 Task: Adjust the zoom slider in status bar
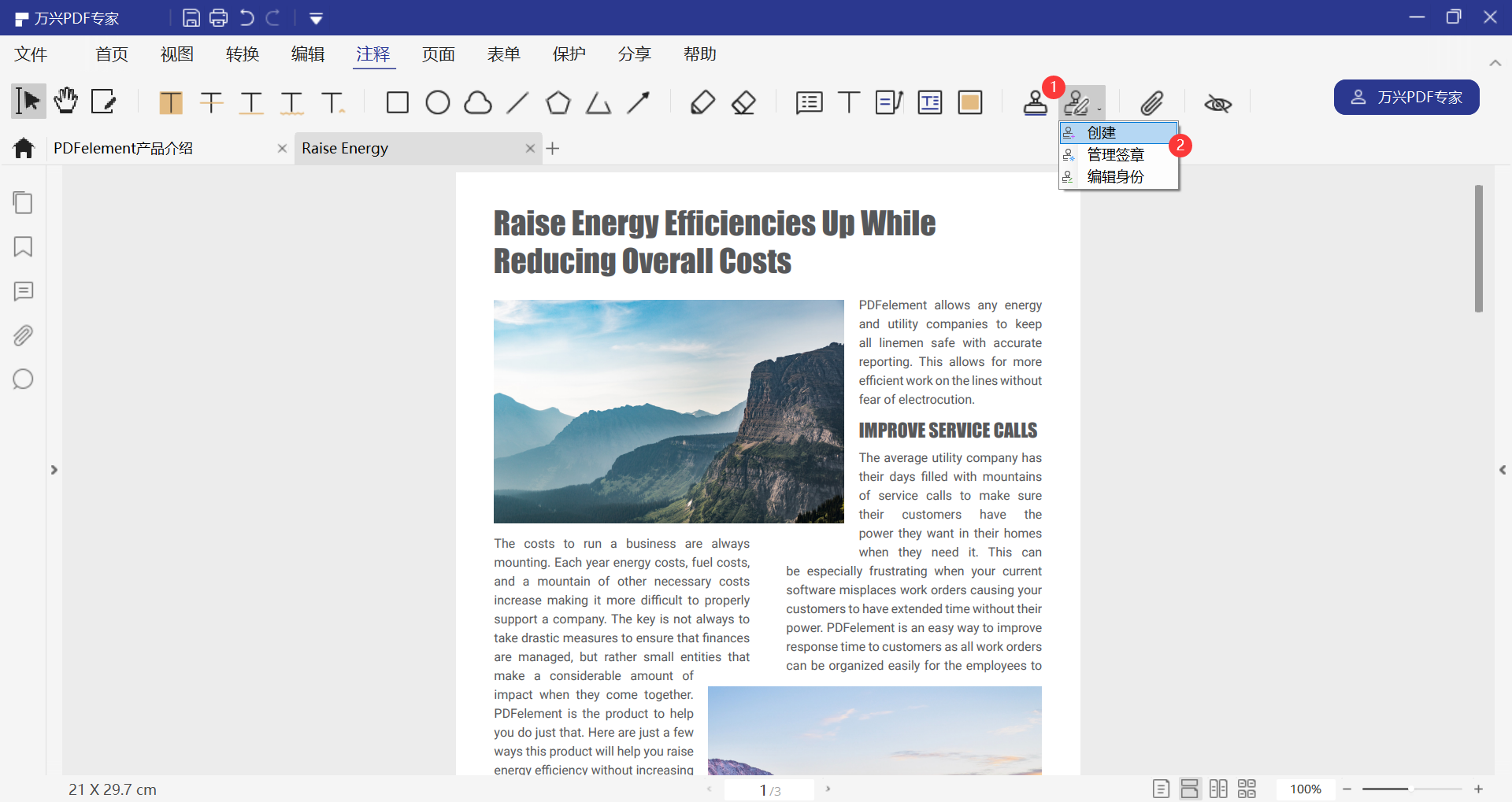(1412, 789)
